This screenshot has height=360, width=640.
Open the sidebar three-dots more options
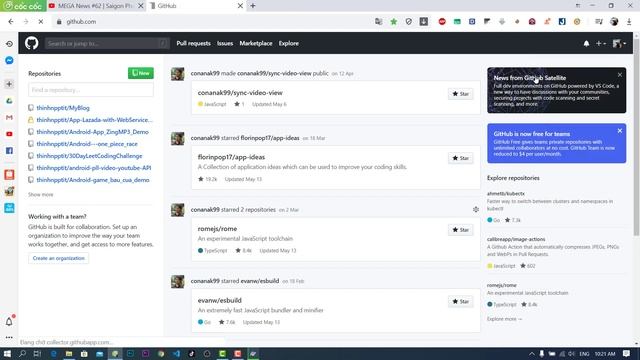coord(9,338)
